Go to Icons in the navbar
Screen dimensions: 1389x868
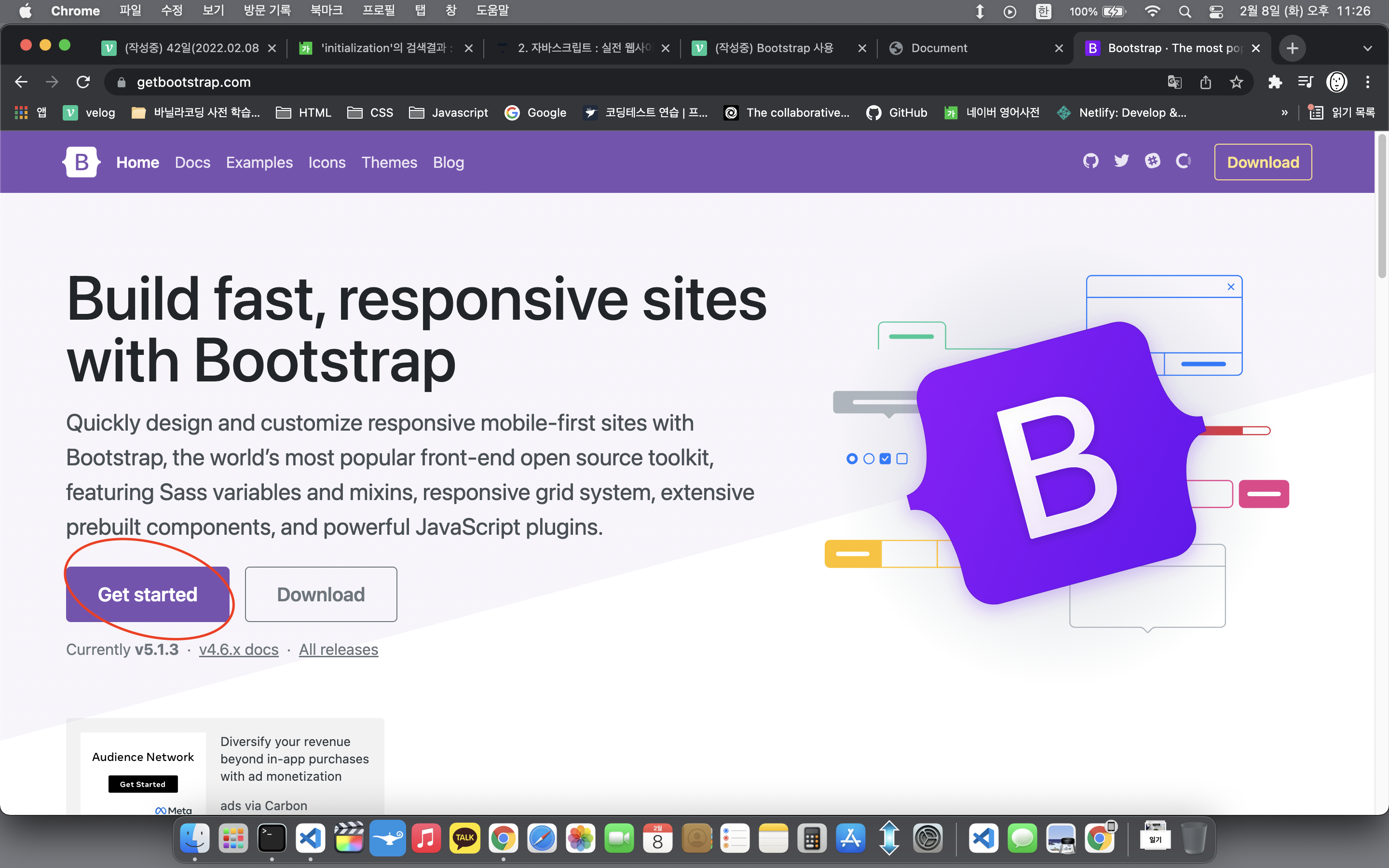[327, 163]
